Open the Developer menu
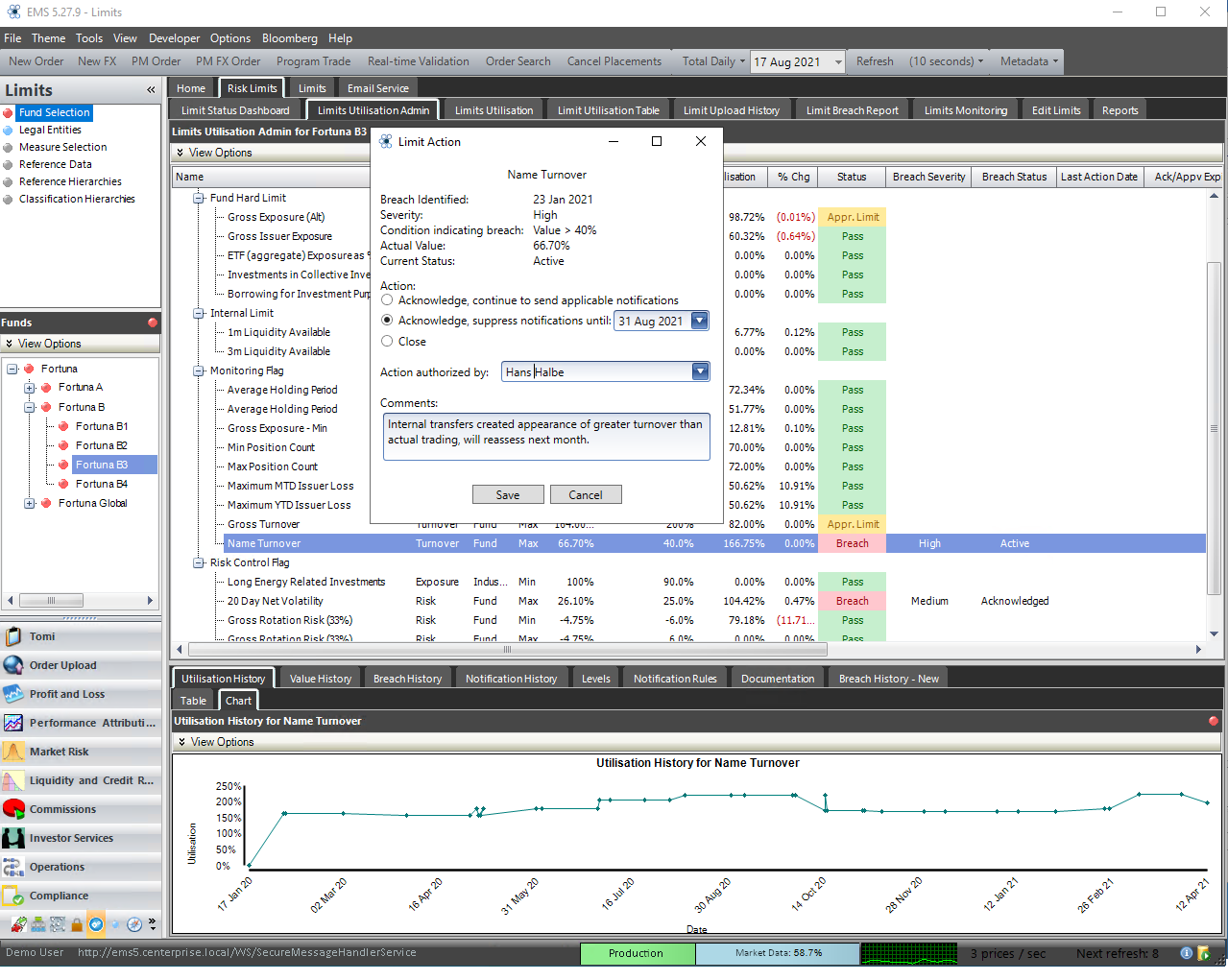 click(174, 38)
